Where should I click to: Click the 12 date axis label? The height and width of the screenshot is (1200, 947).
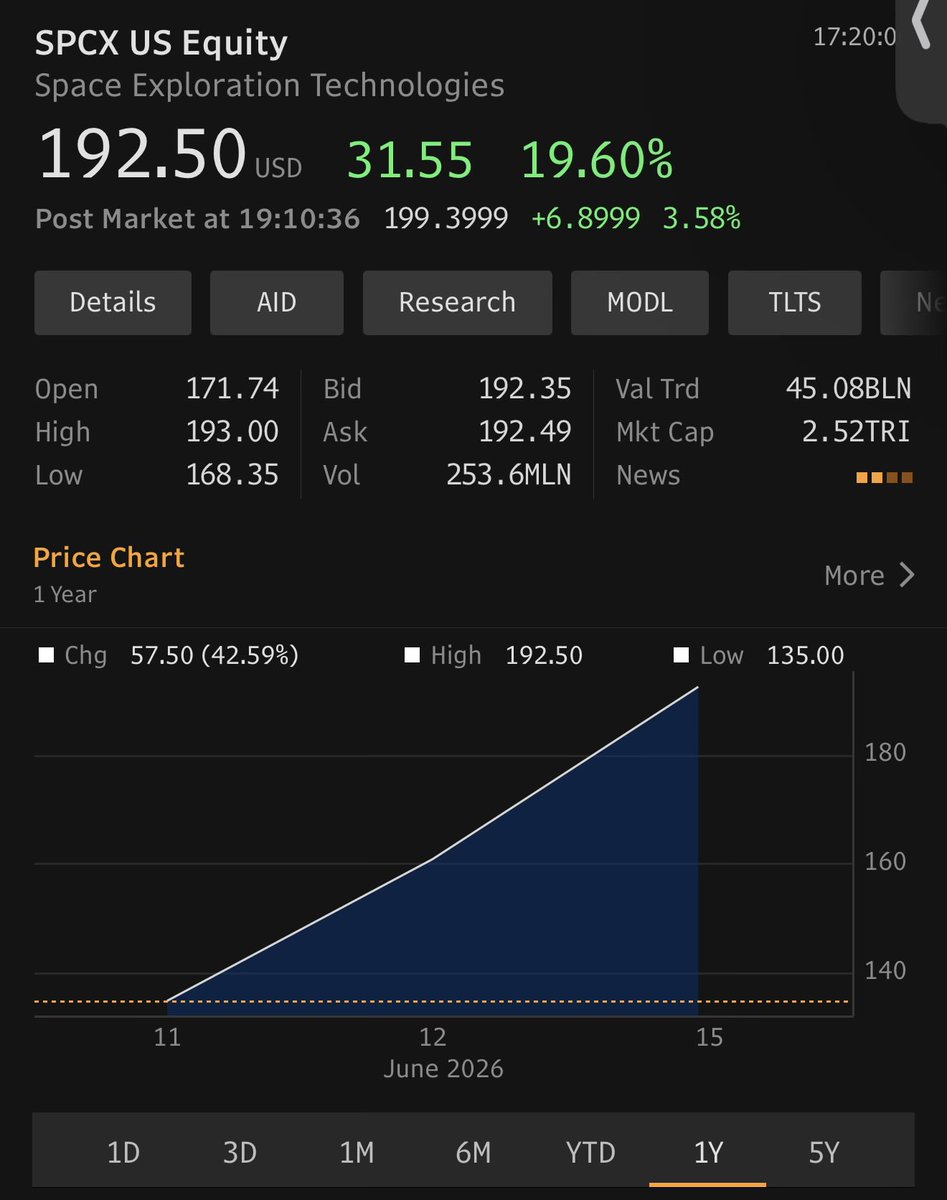(433, 1037)
